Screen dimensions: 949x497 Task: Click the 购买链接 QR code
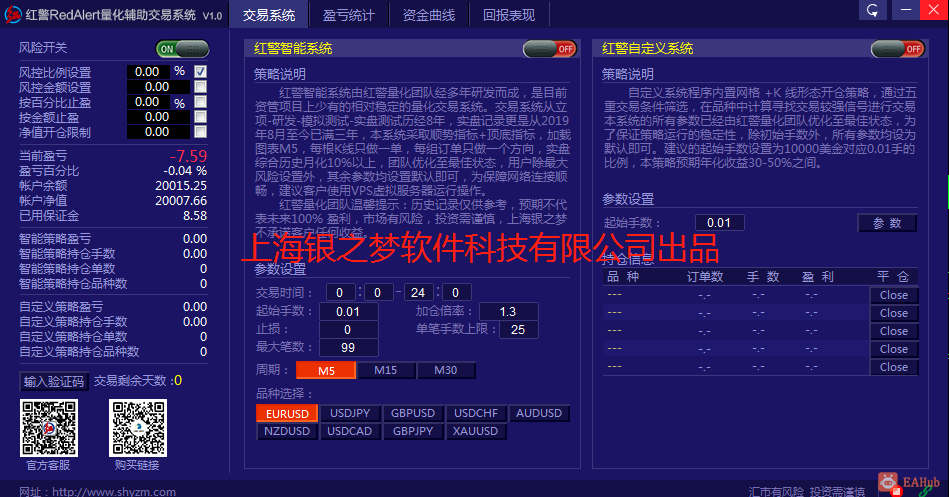[138, 428]
